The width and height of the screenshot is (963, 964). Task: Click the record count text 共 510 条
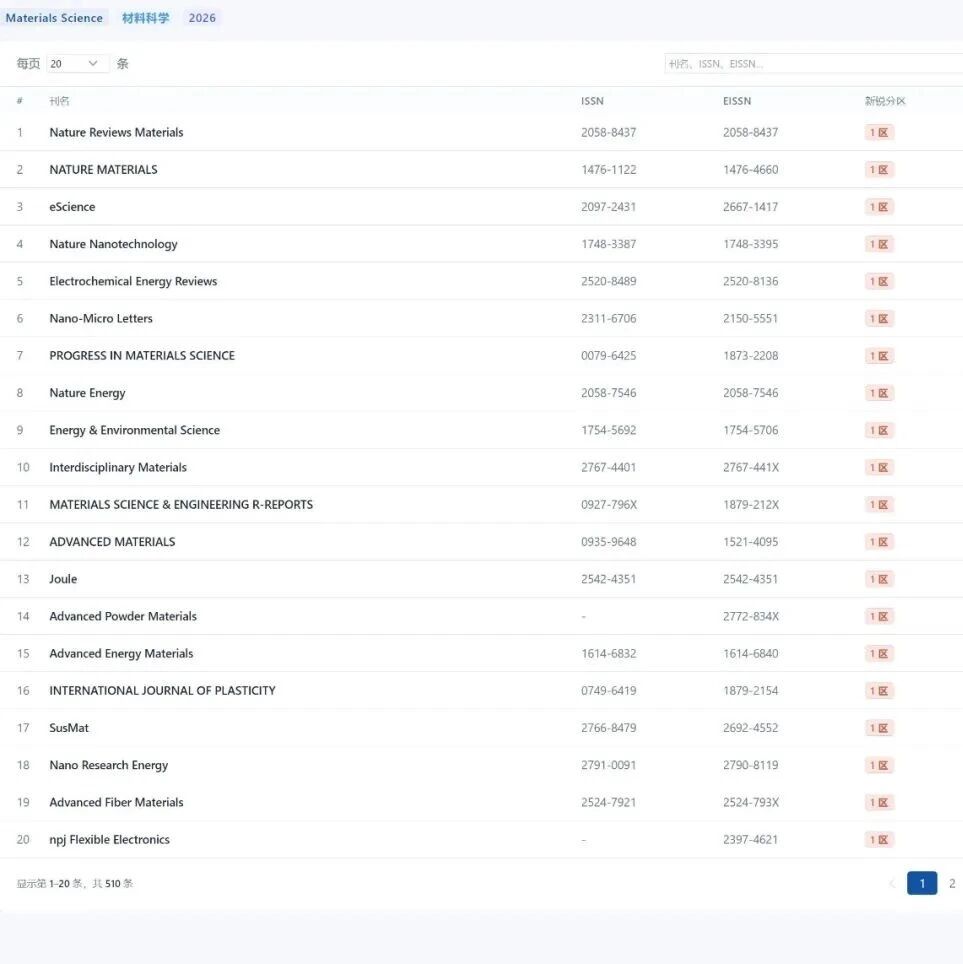pyautogui.click(x=113, y=883)
